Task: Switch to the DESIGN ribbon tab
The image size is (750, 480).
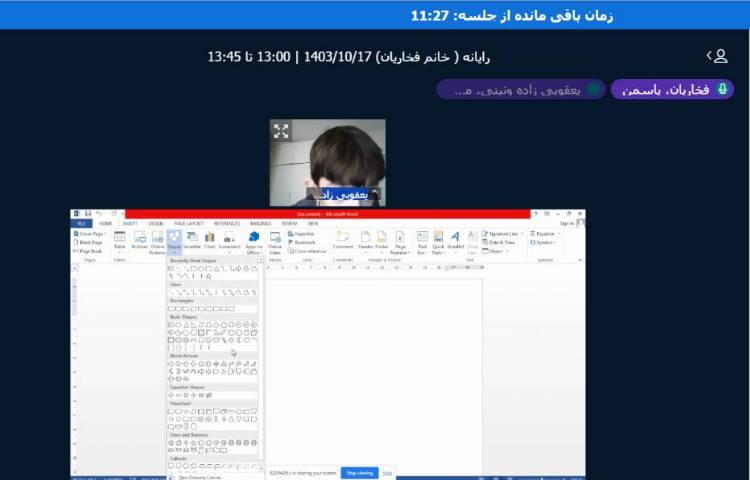Action: [155, 223]
